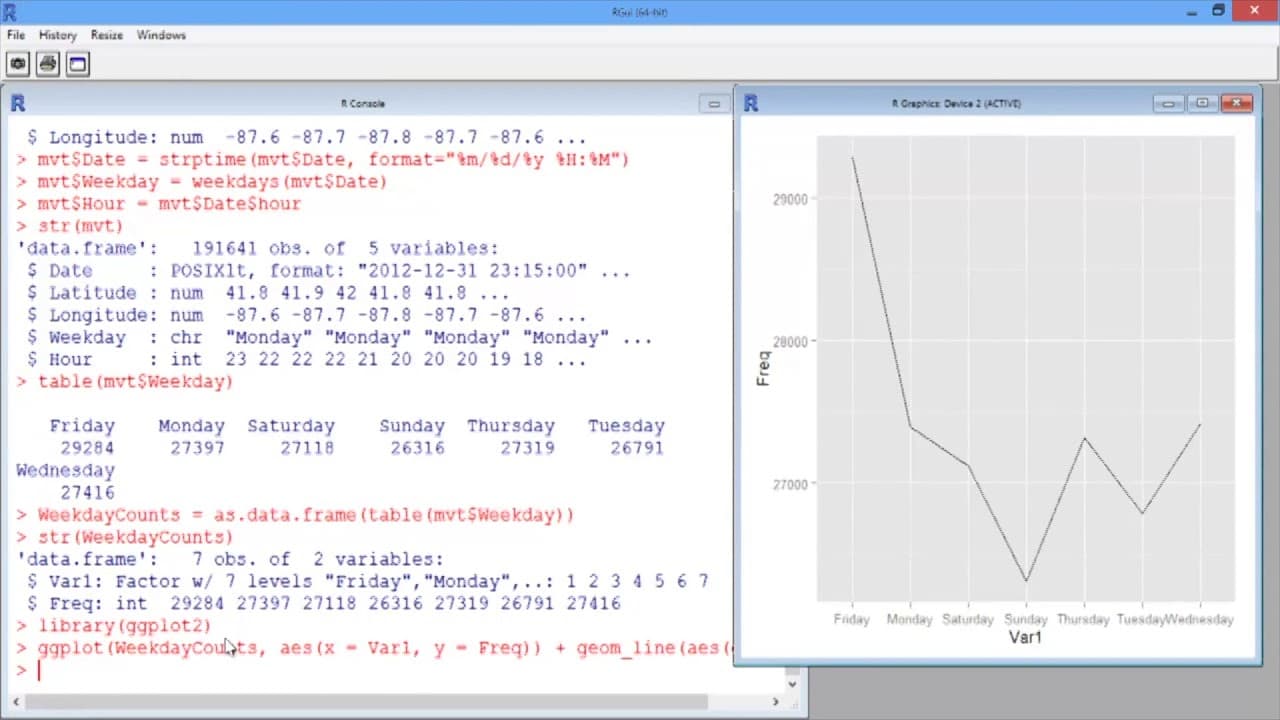Click the Monday count value 27397
Screen dimensions: 1280x720
coord(197,448)
